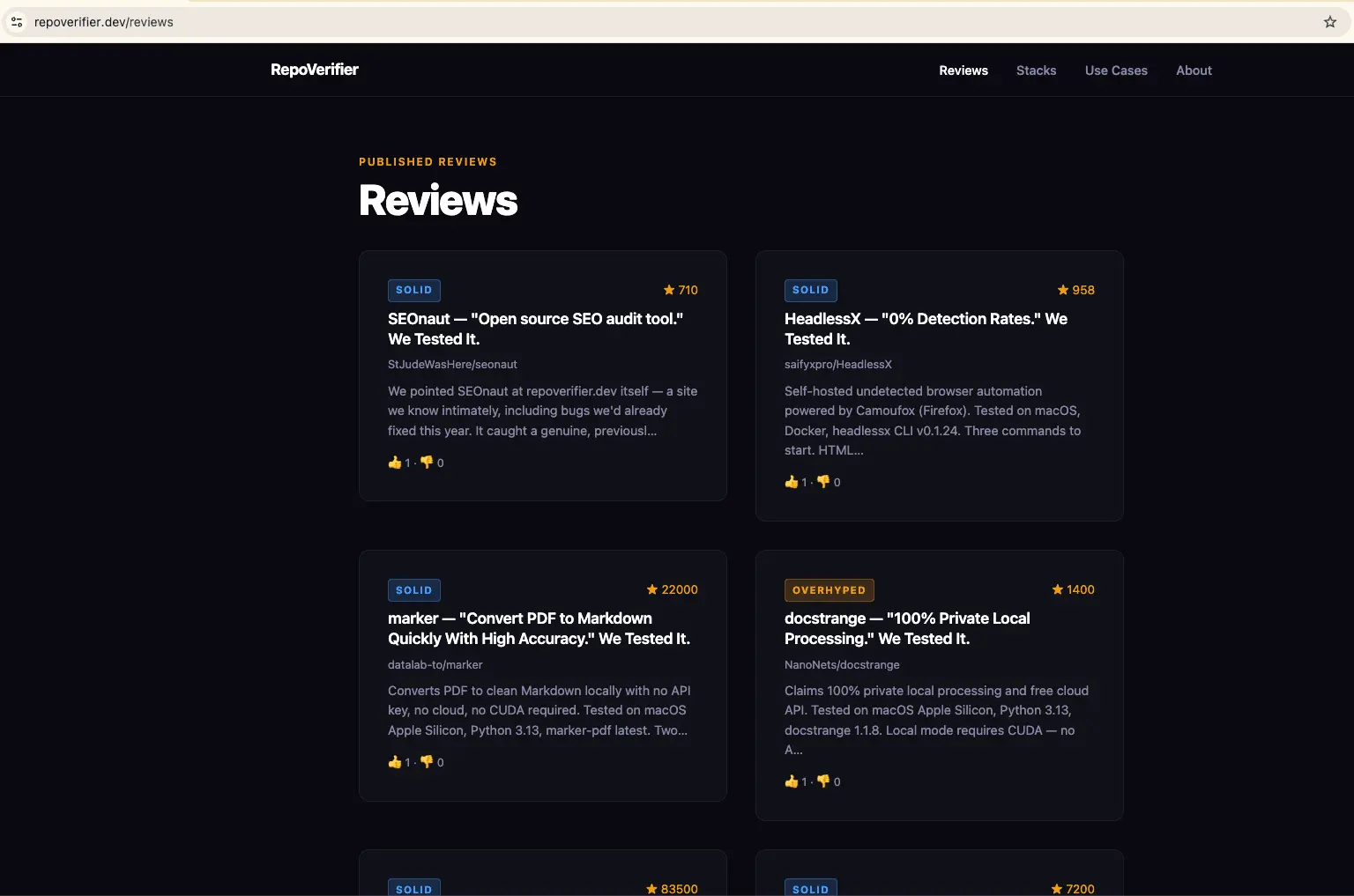Viewport: 1354px width, 896px height.
Task: Click the SOLID badge on HeadlessX card
Action: tap(811, 290)
